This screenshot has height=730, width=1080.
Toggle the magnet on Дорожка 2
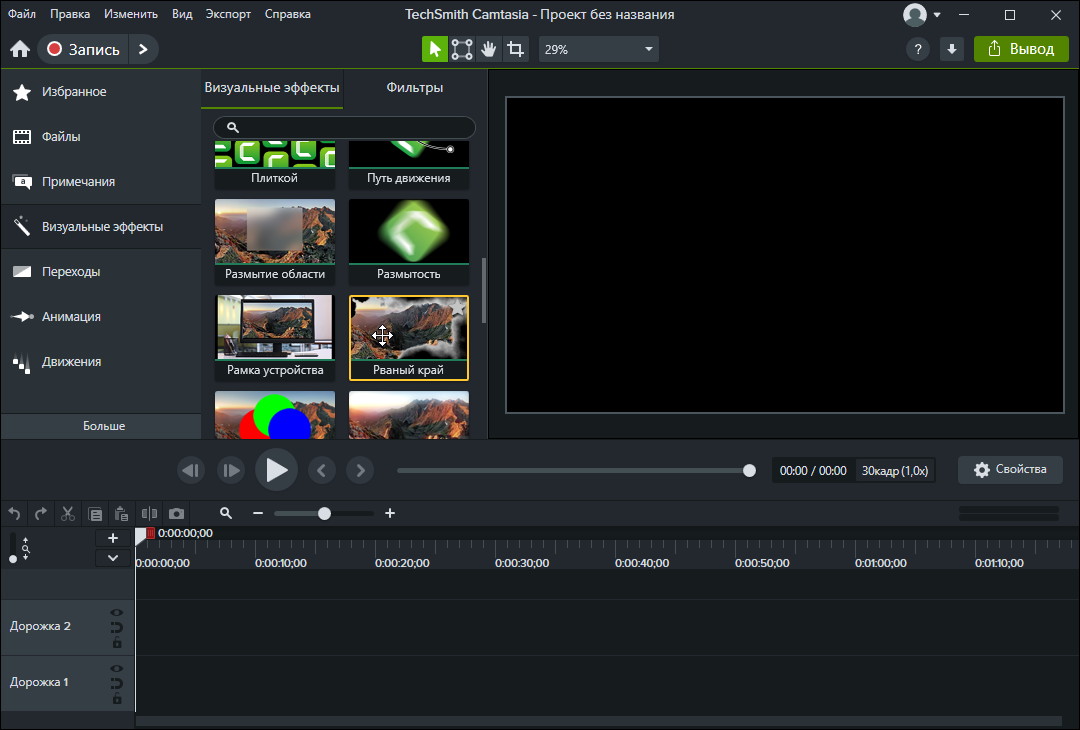pos(116,627)
